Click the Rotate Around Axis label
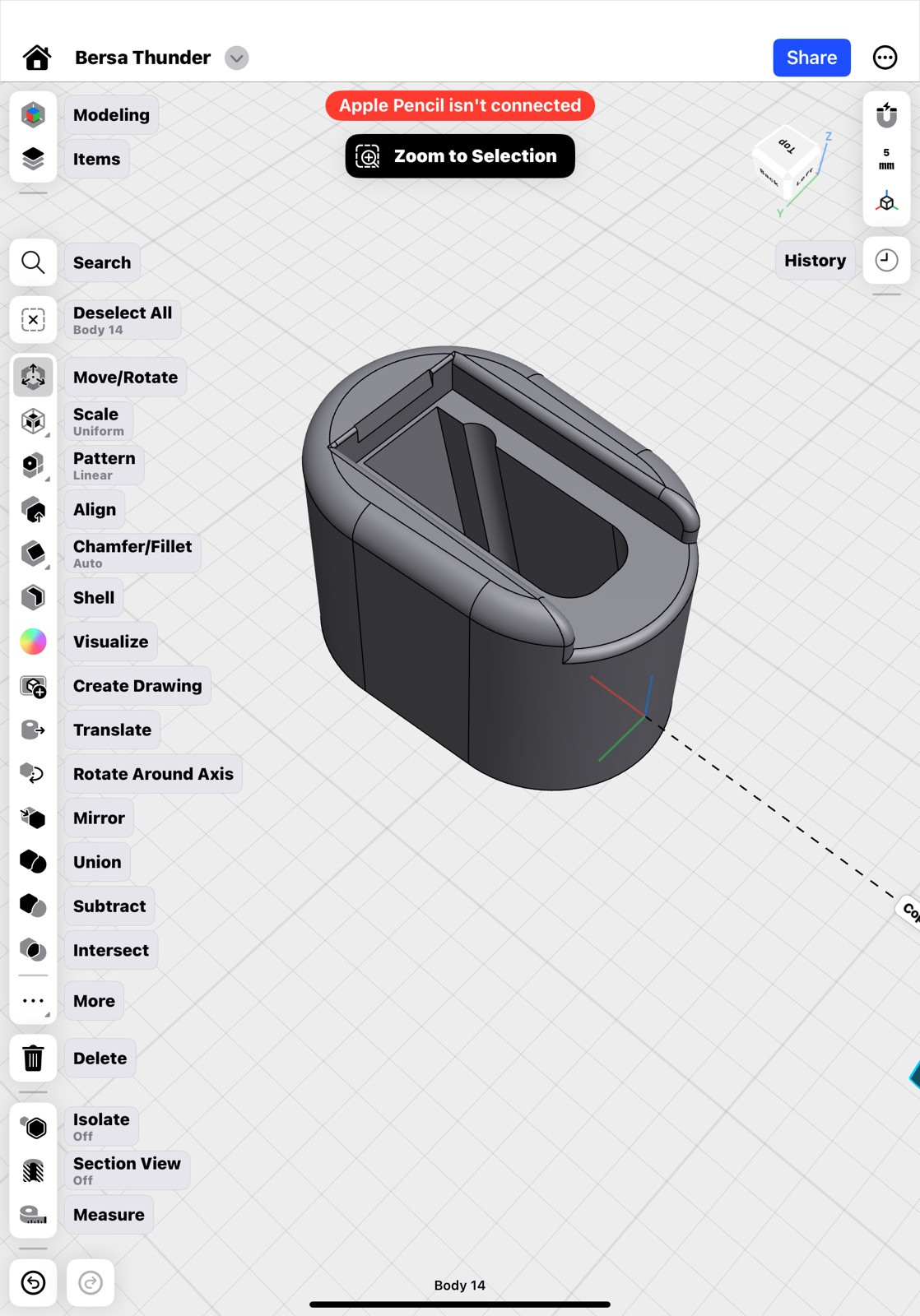 [153, 774]
